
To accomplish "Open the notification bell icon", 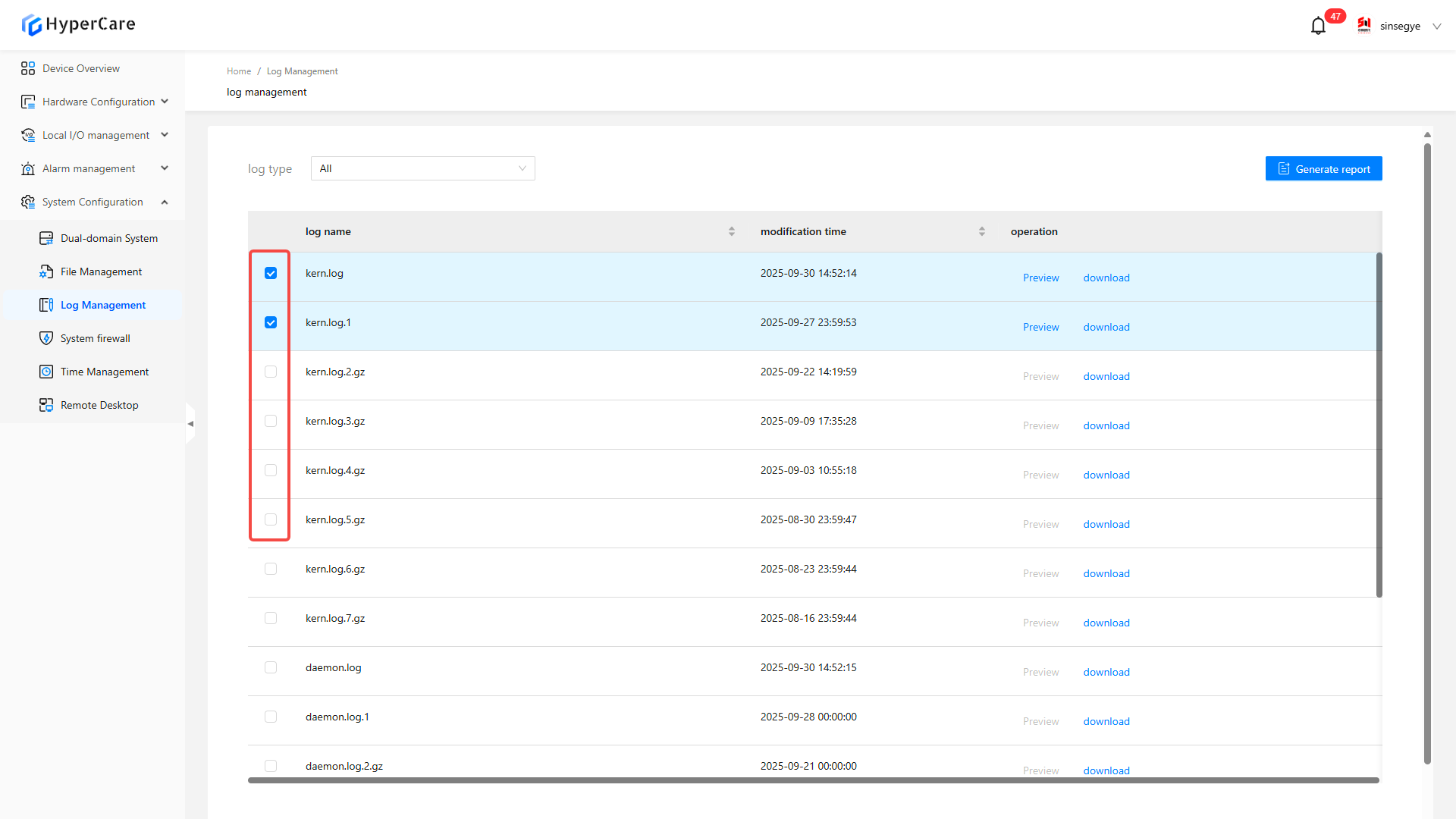I will point(1318,26).
